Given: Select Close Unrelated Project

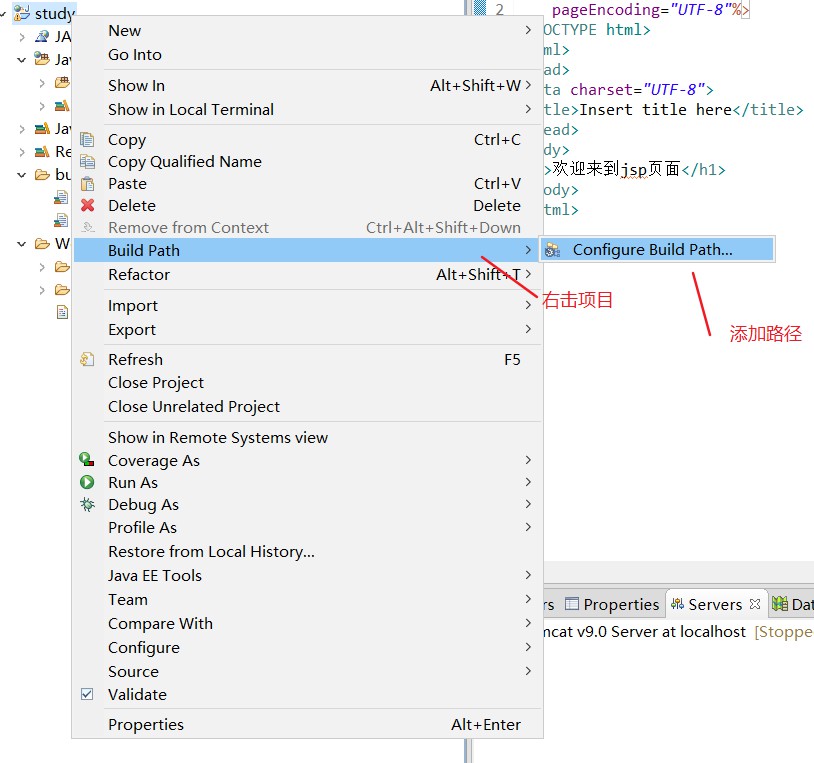Looking at the screenshot, I should (x=307, y=406).
